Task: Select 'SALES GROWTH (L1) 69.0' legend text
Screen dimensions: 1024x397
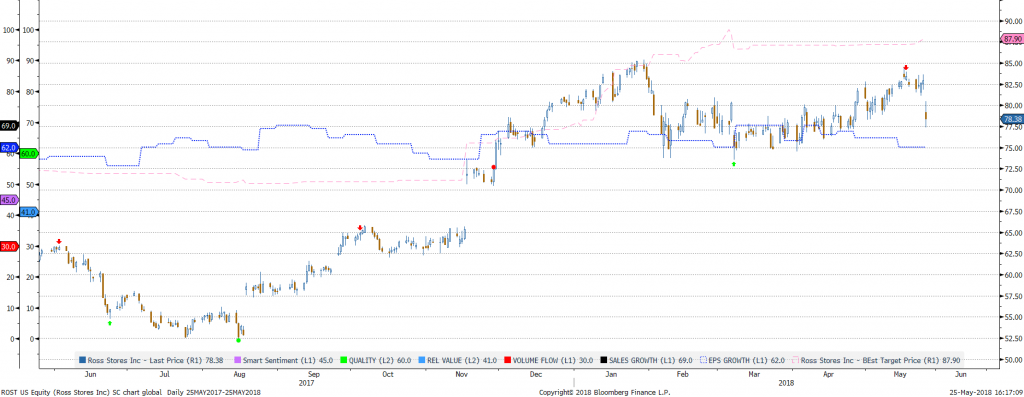Action: 652,359
